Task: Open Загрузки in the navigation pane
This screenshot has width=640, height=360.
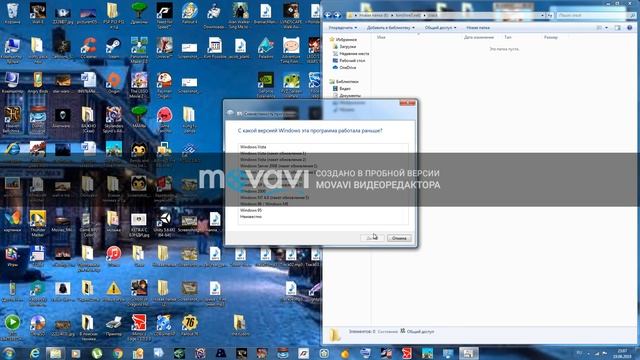Action: (347, 47)
